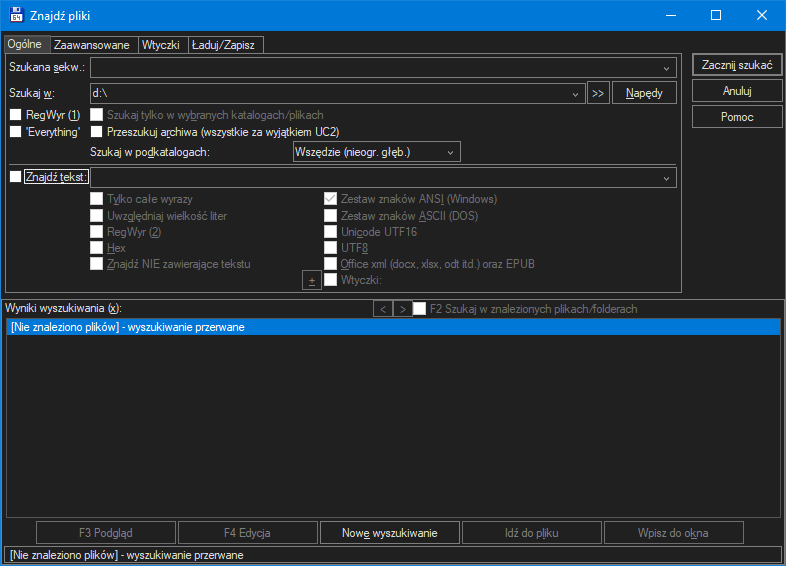
Task: Open the Zaawansowane tab
Action: (92, 45)
